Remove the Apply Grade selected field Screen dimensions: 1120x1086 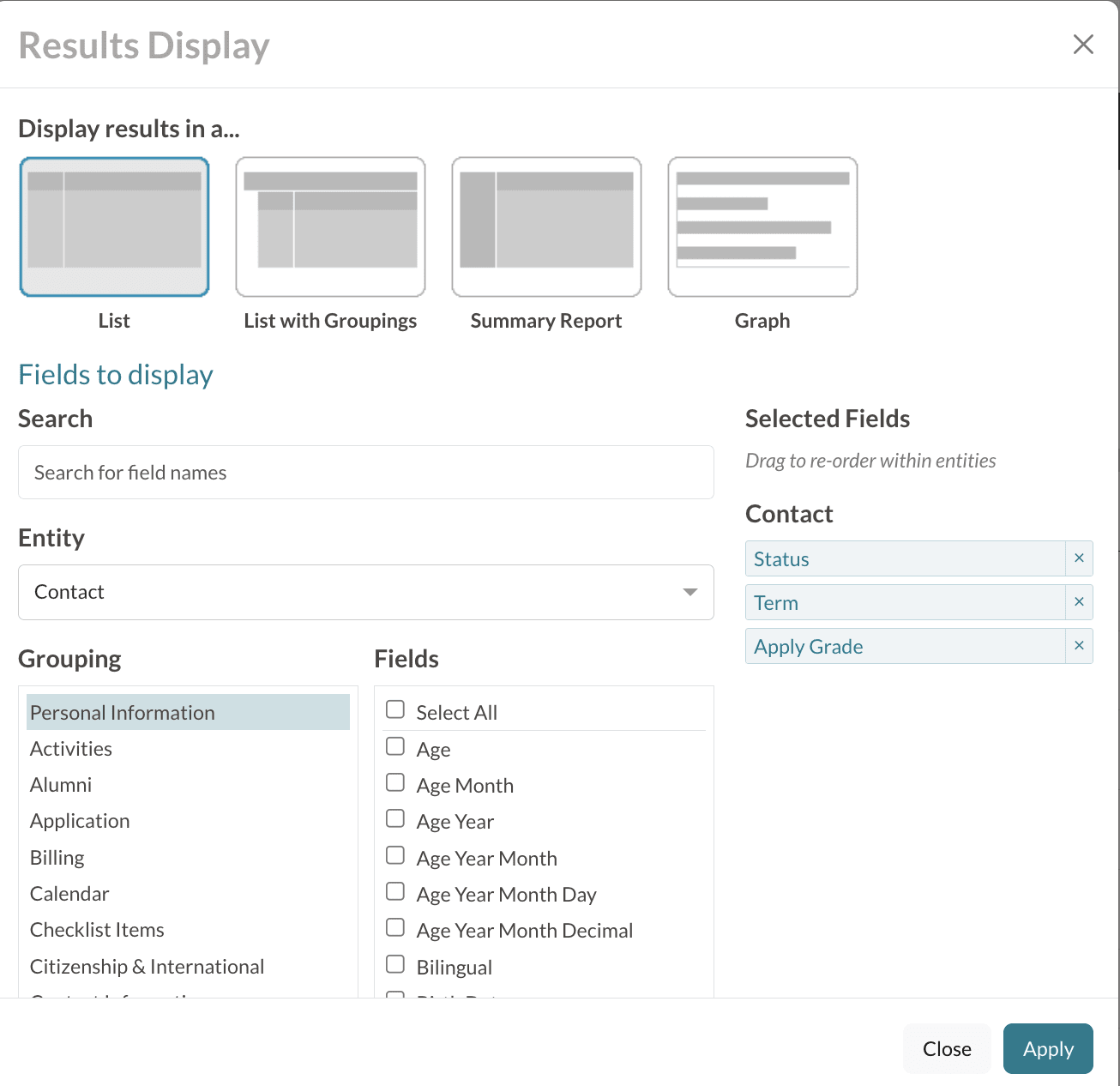1079,646
